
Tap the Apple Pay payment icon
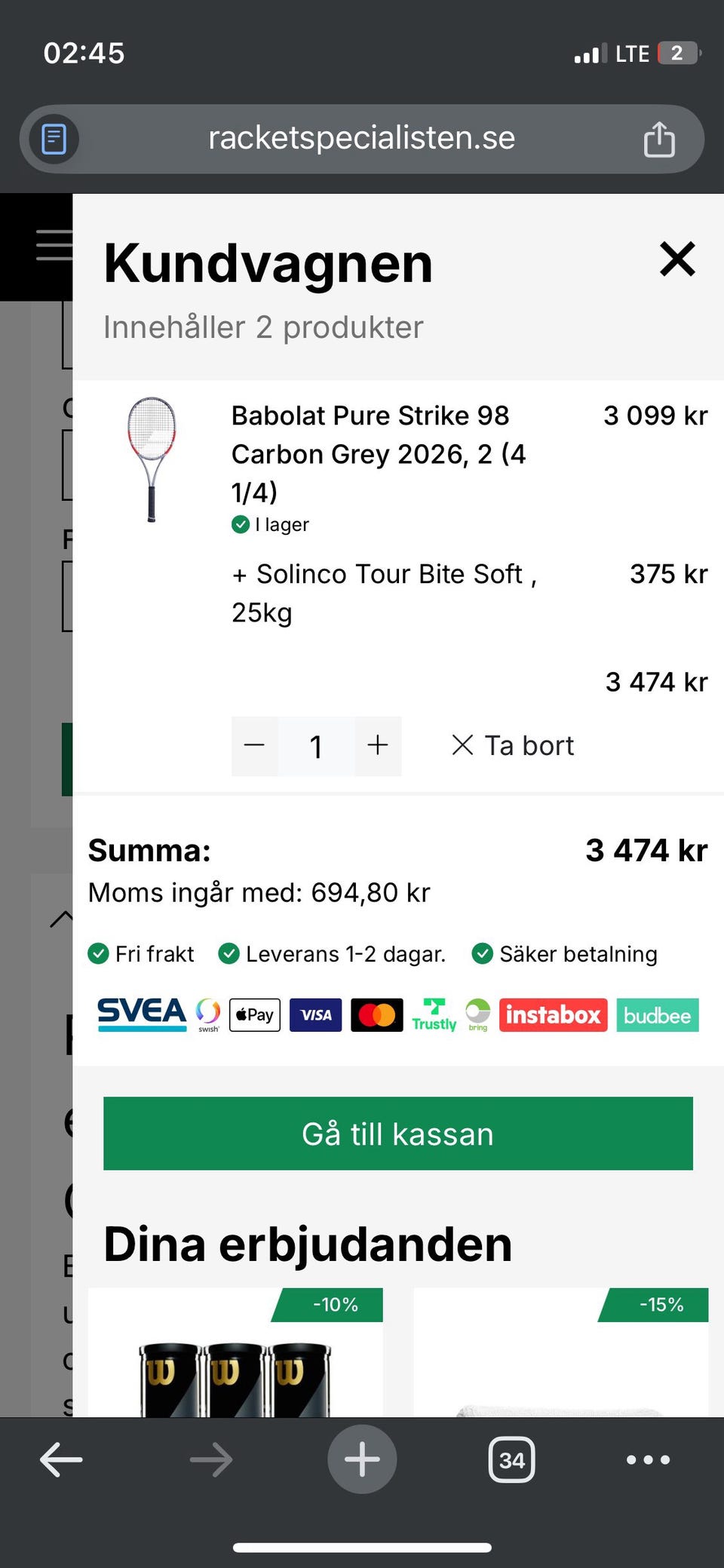point(255,1015)
